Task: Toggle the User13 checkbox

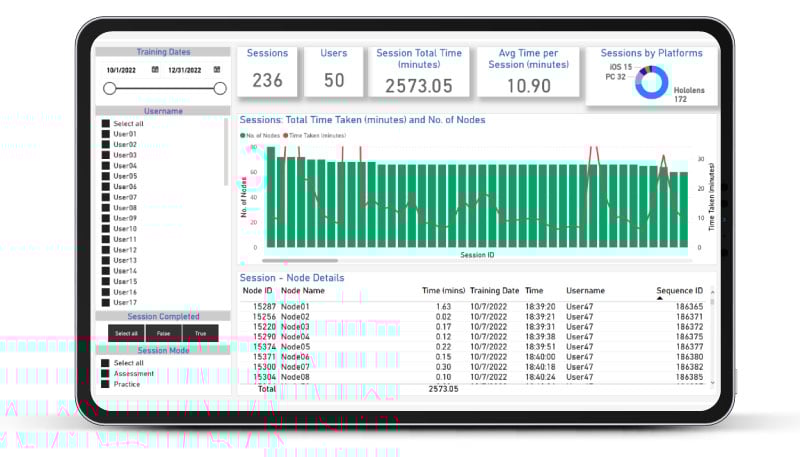Action: tap(106, 260)
